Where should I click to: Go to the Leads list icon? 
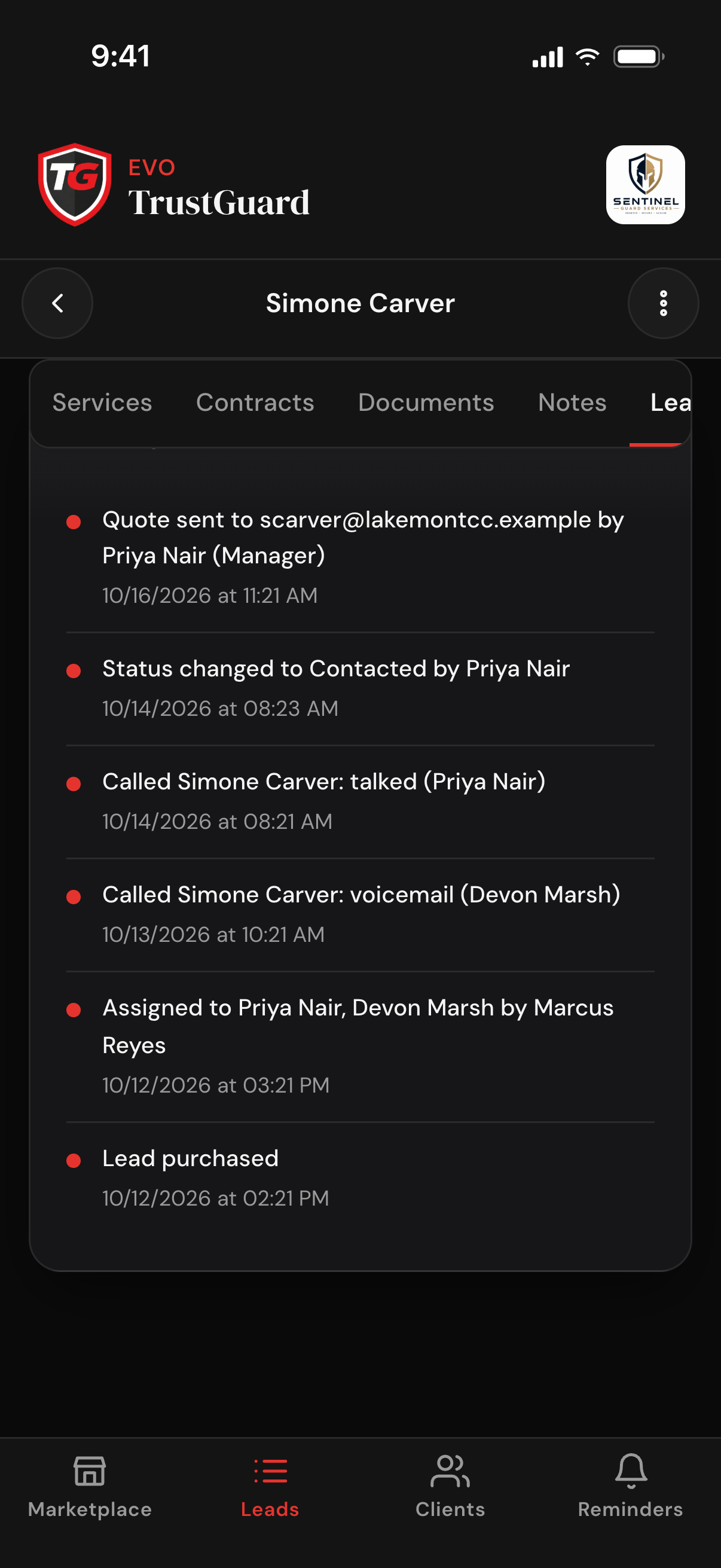point(270,1471)
